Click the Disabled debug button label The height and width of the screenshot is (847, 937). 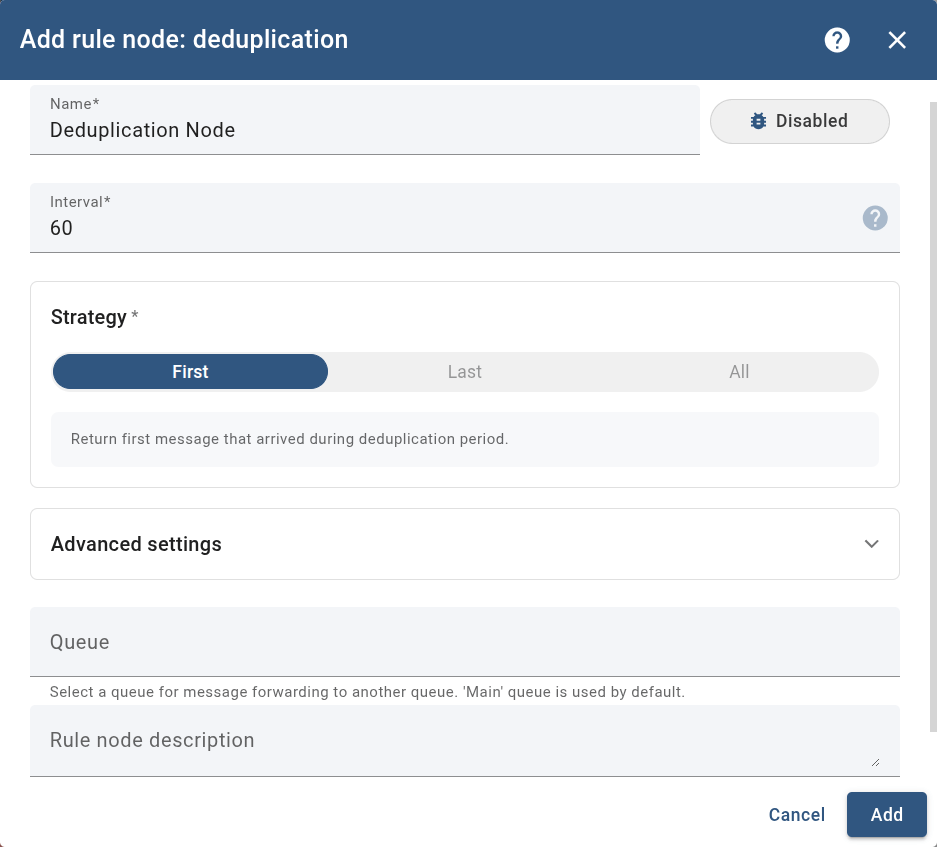[x=812, y=121]
